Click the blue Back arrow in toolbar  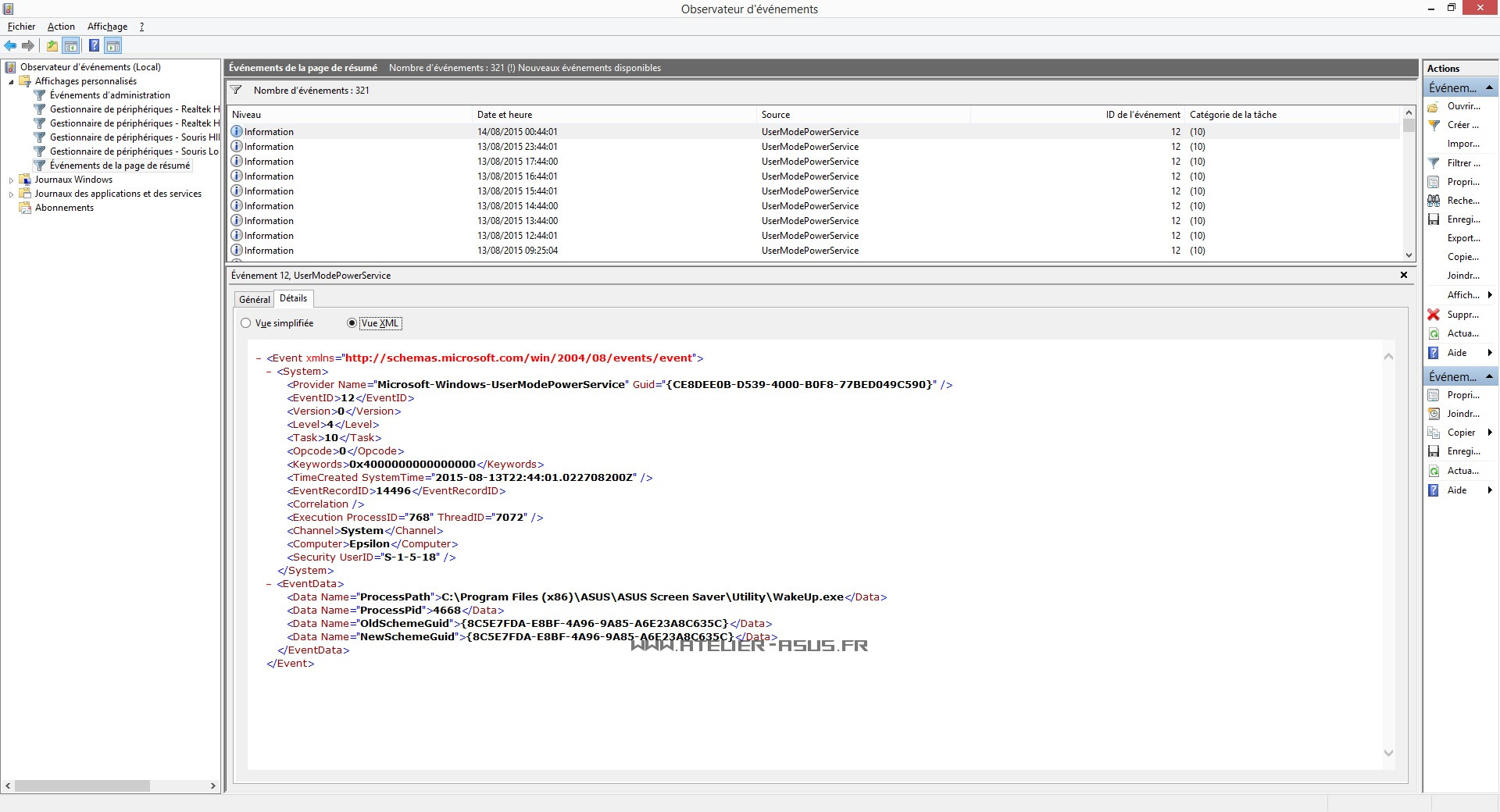[10, 46]
